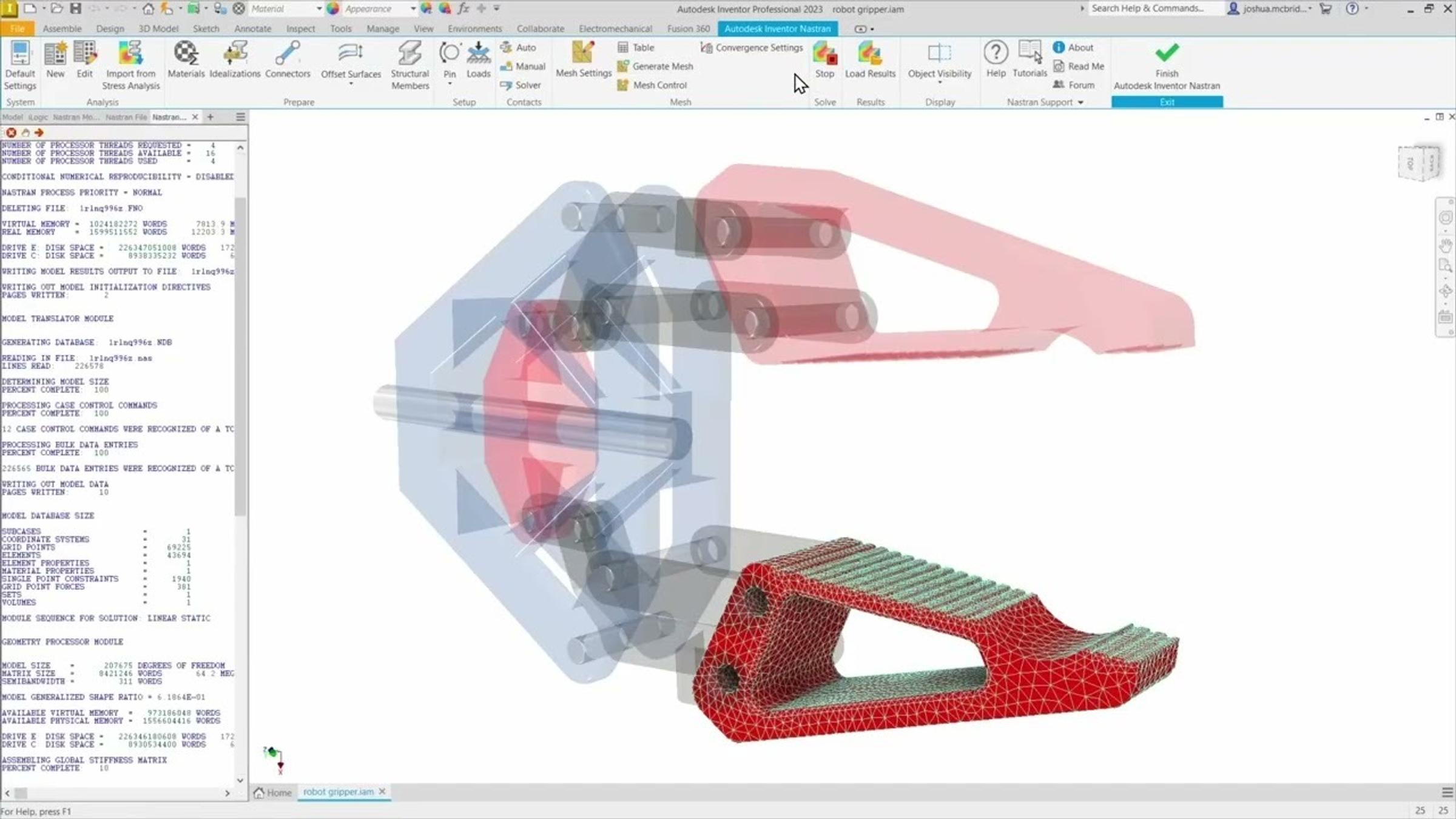Open the Materials tool

[x=186, y=60]
